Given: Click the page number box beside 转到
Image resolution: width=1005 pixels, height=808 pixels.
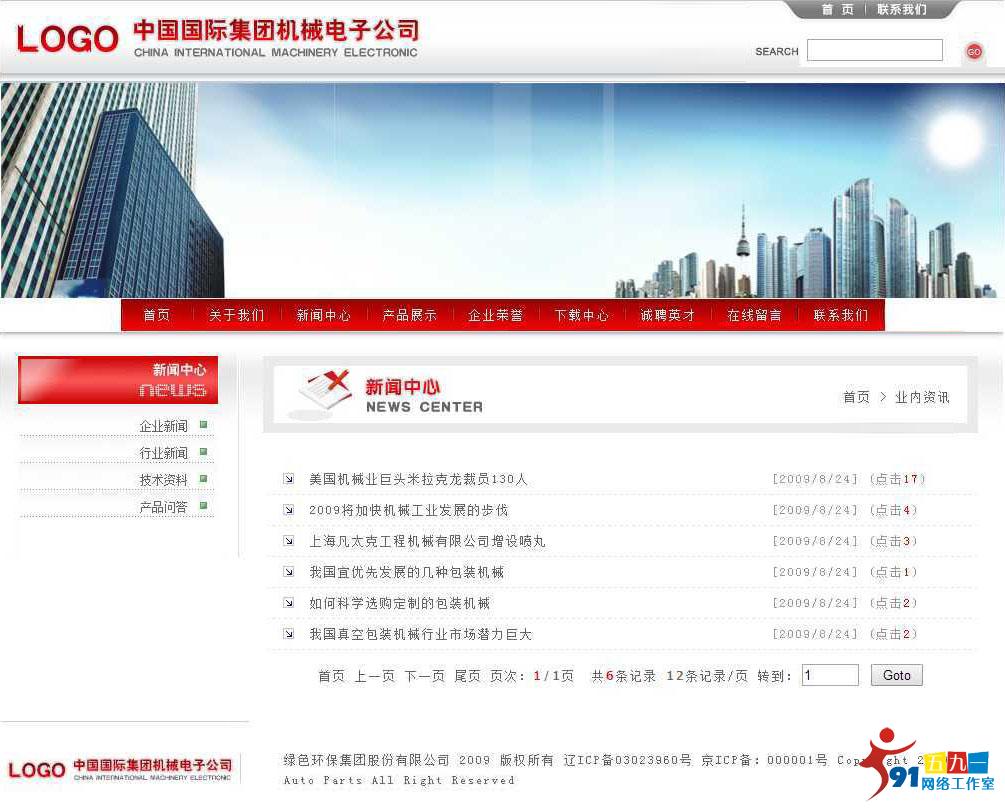Looking at the screenshot, I should [829, 675].
